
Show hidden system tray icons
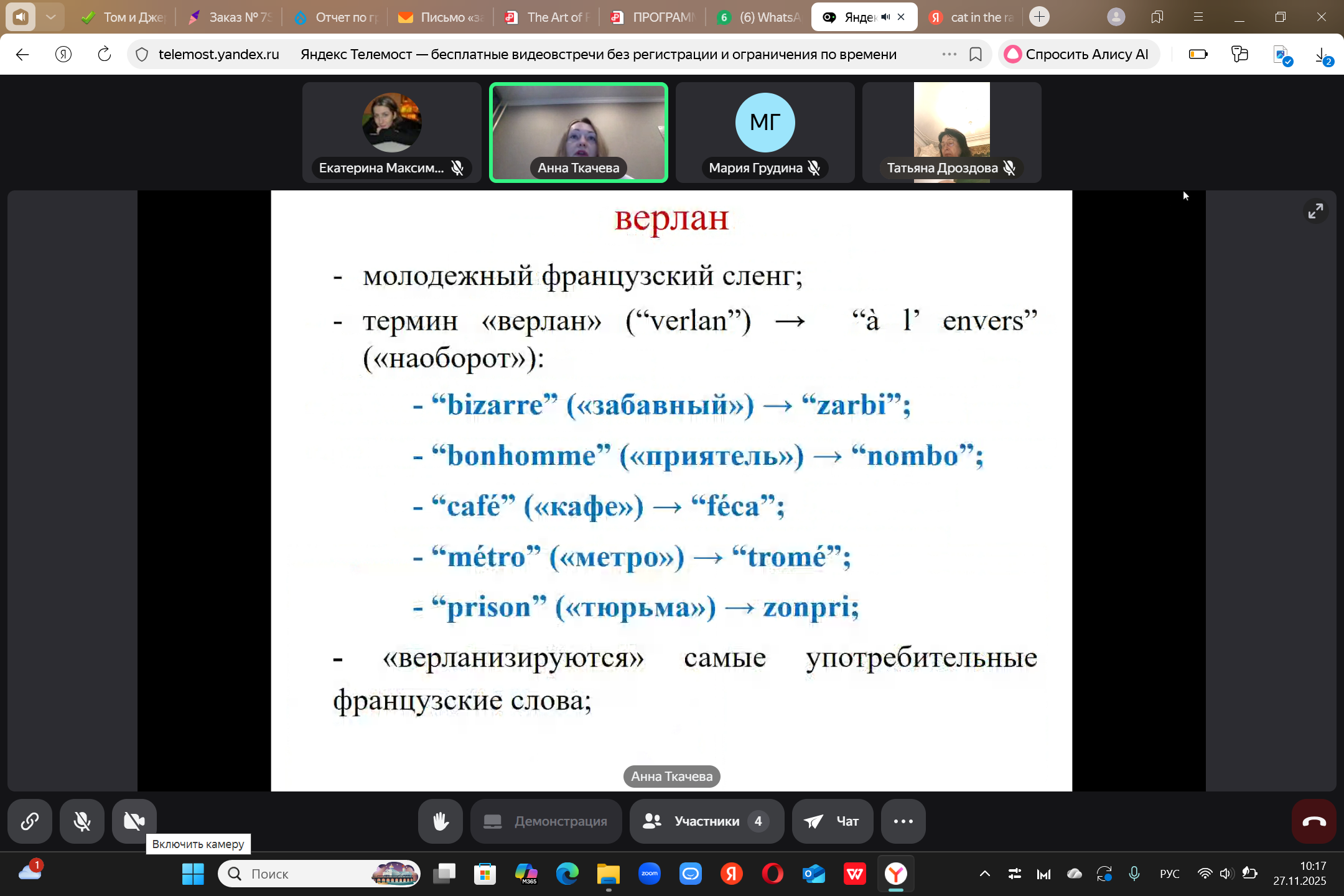[x=984, y=874]
